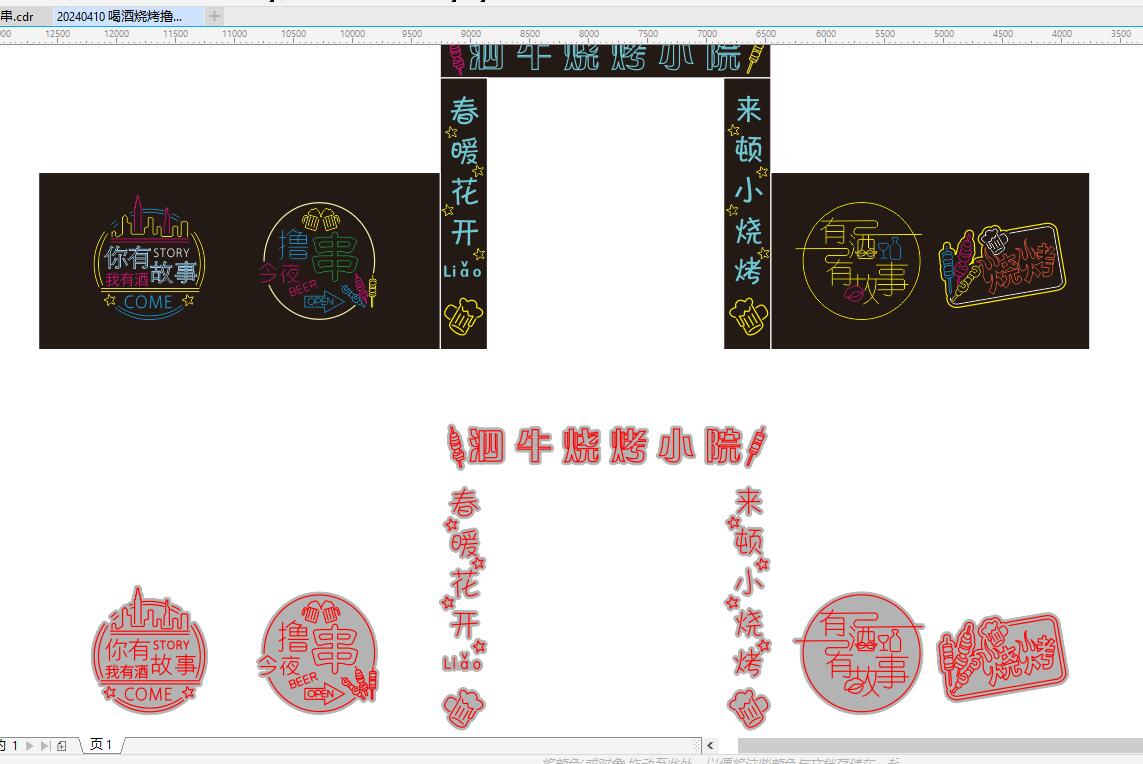Select the cyan 酒牛烧烤小院 neon header text
This screenshot has height=764, width=1143.
(605, 58)
